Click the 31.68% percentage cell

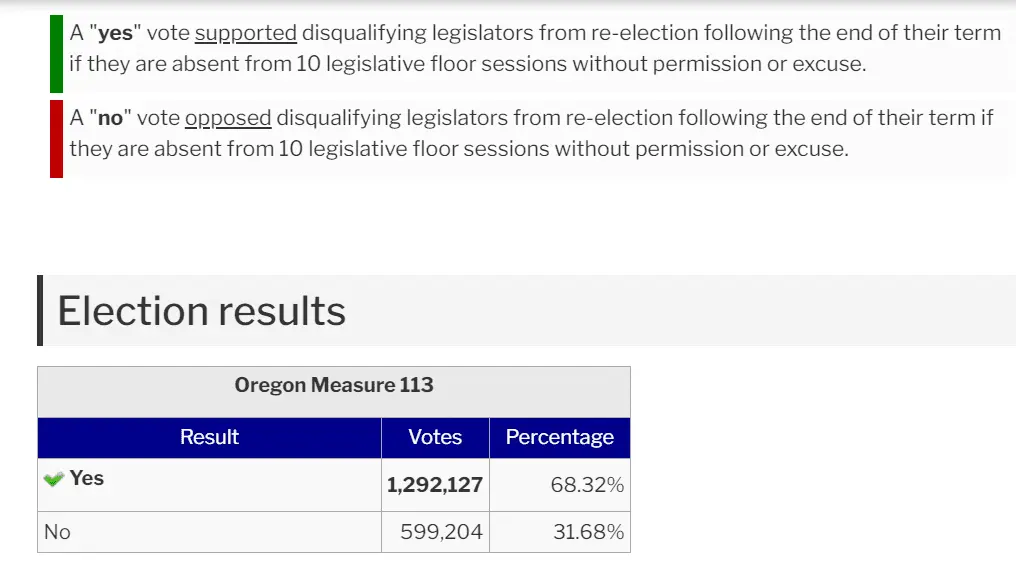[x=588, y=532]
